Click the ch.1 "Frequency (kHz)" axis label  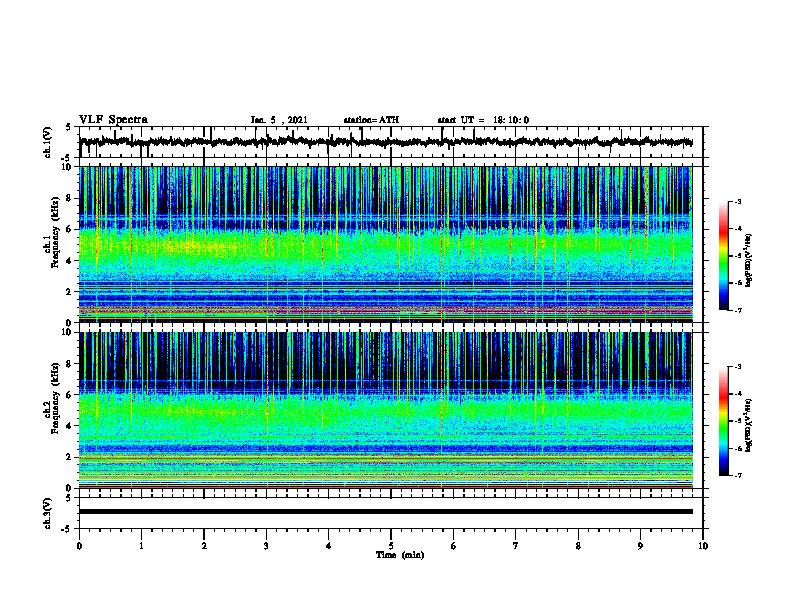pos(55,233)
